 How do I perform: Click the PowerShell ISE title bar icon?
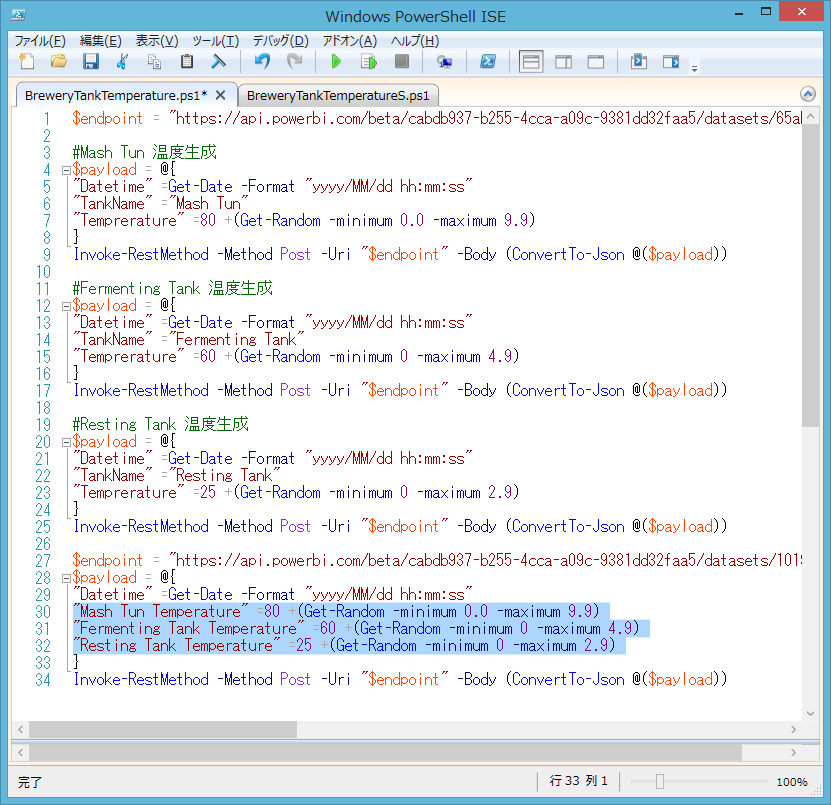pos(17,15)
